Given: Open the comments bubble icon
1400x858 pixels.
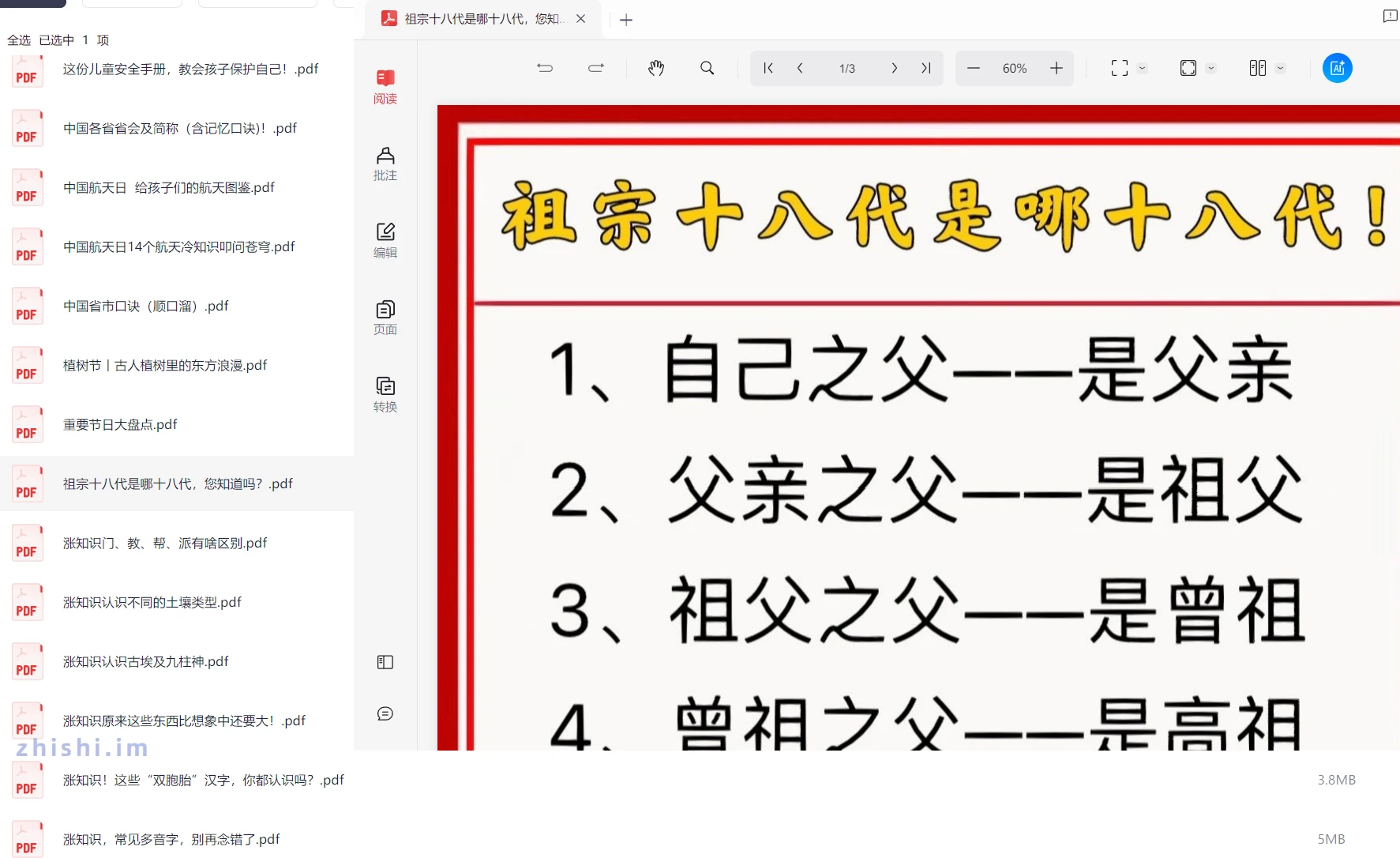Looking at the screenshot, I should pos(385,713).
